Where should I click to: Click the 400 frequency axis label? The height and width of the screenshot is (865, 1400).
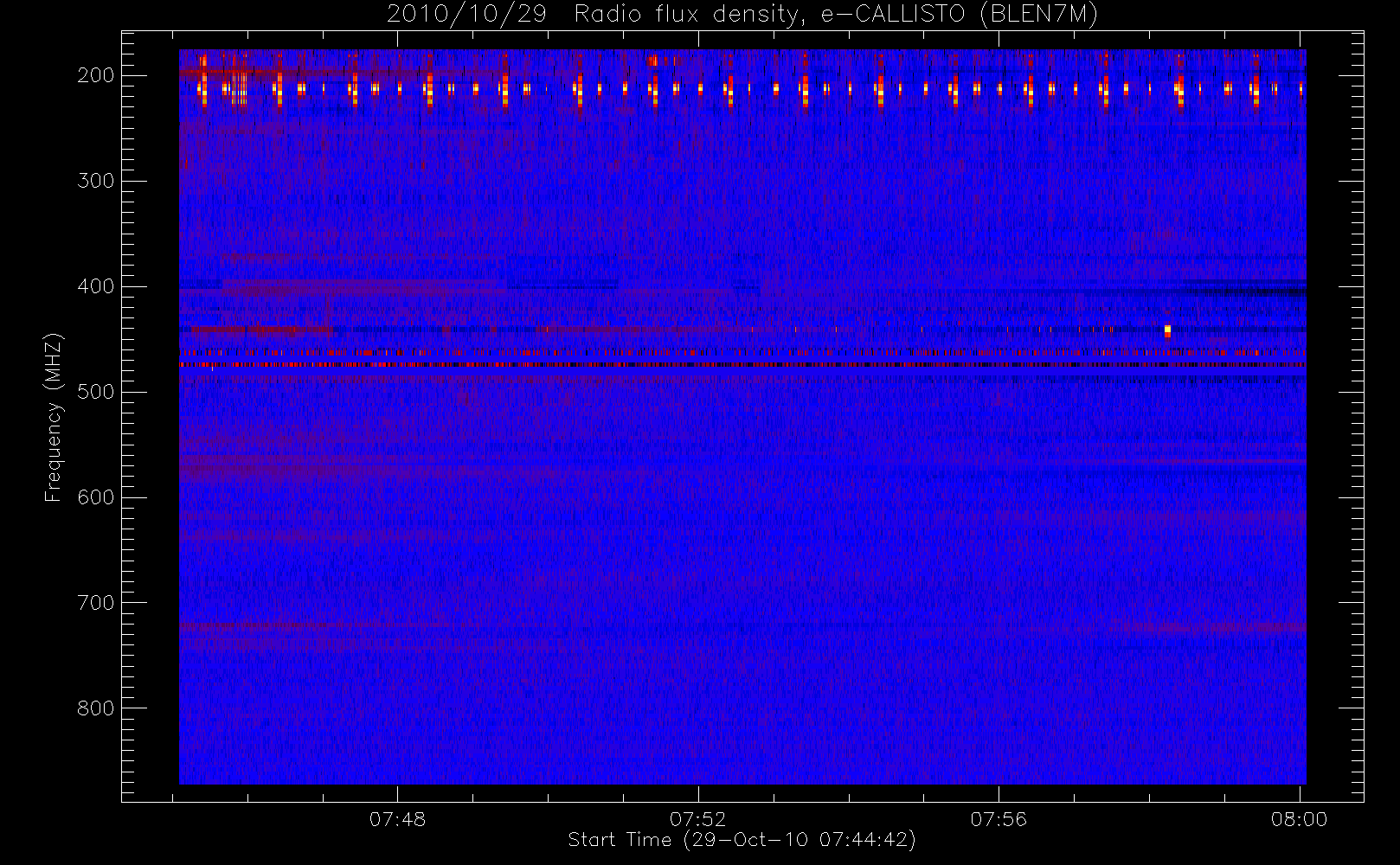pos(96,286)
